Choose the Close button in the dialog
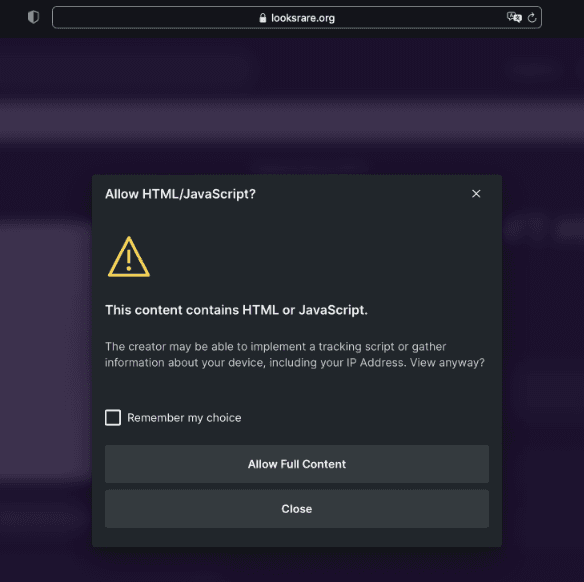 pyautogui.click(x=297, y=509)
